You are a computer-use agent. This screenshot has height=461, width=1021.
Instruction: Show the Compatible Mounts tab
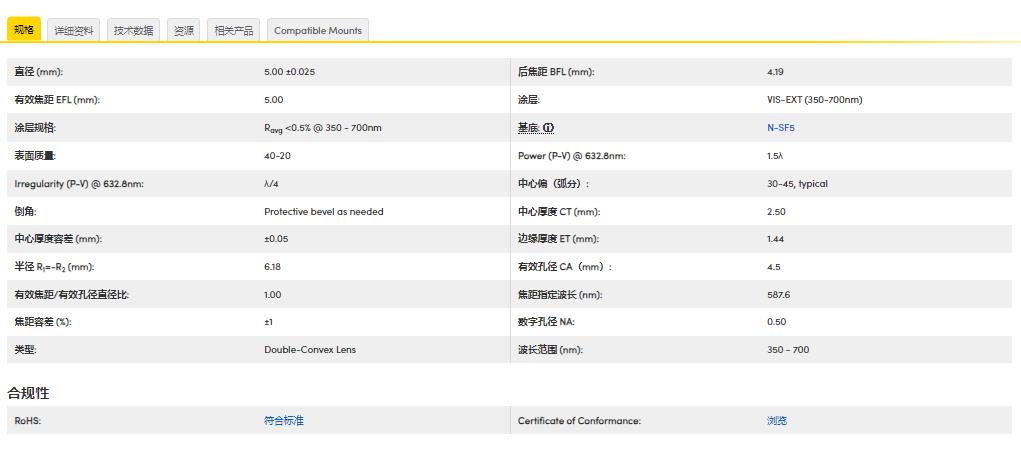tap(318, 31)
